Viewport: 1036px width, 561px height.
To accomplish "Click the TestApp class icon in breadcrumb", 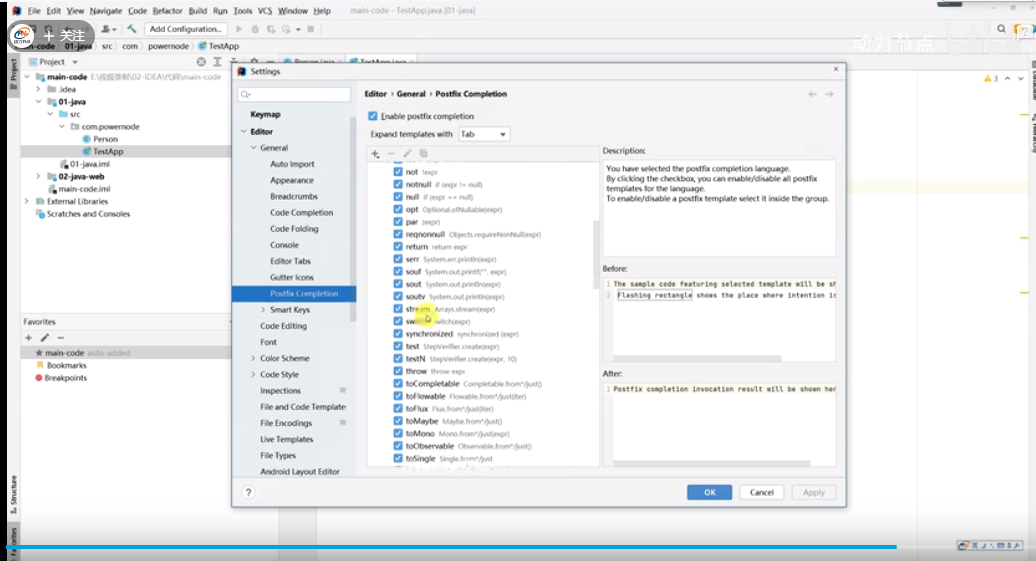I will (x=202, y=46).
